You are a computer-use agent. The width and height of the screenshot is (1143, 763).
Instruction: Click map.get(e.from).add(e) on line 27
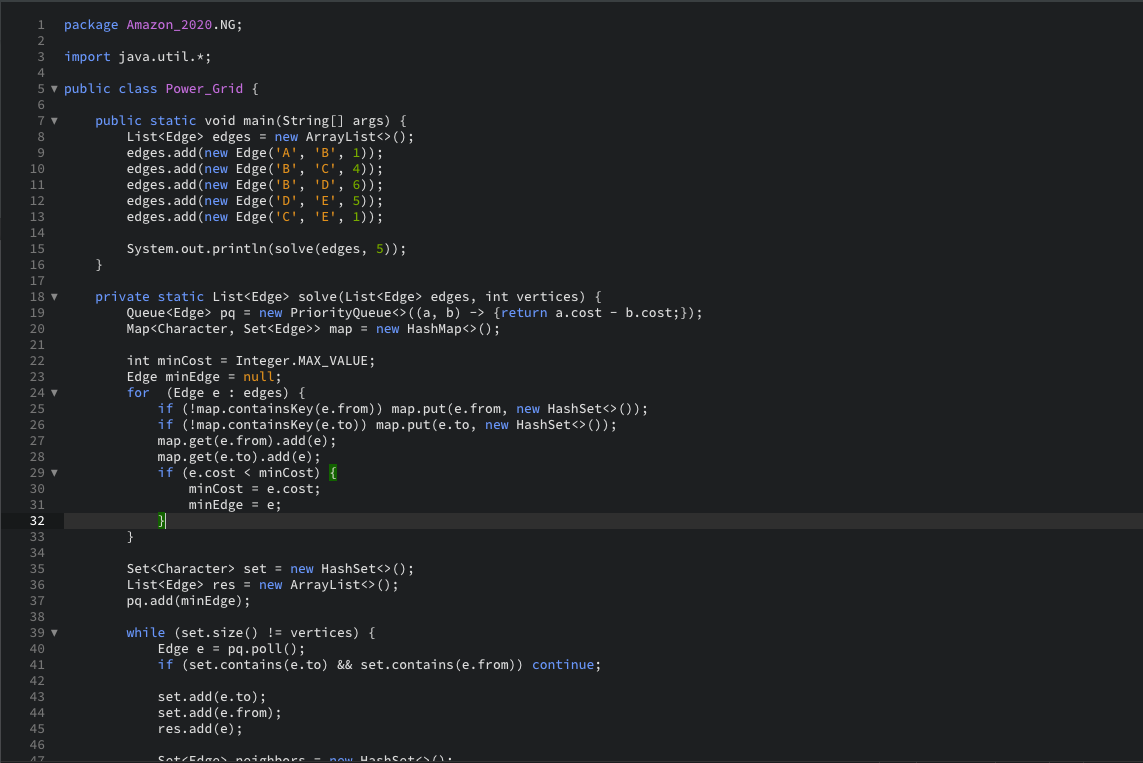pyautogui.click(x=243, y=442)
